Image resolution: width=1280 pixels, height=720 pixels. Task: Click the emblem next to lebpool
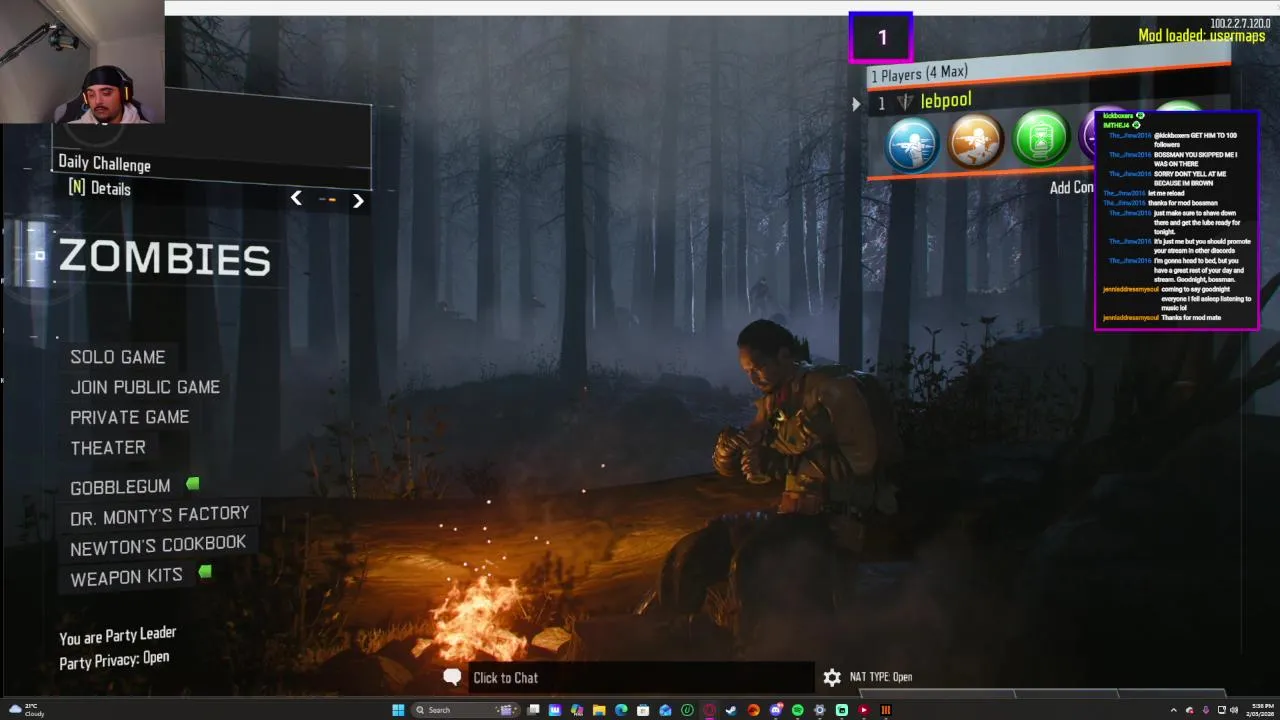(905, 102)
